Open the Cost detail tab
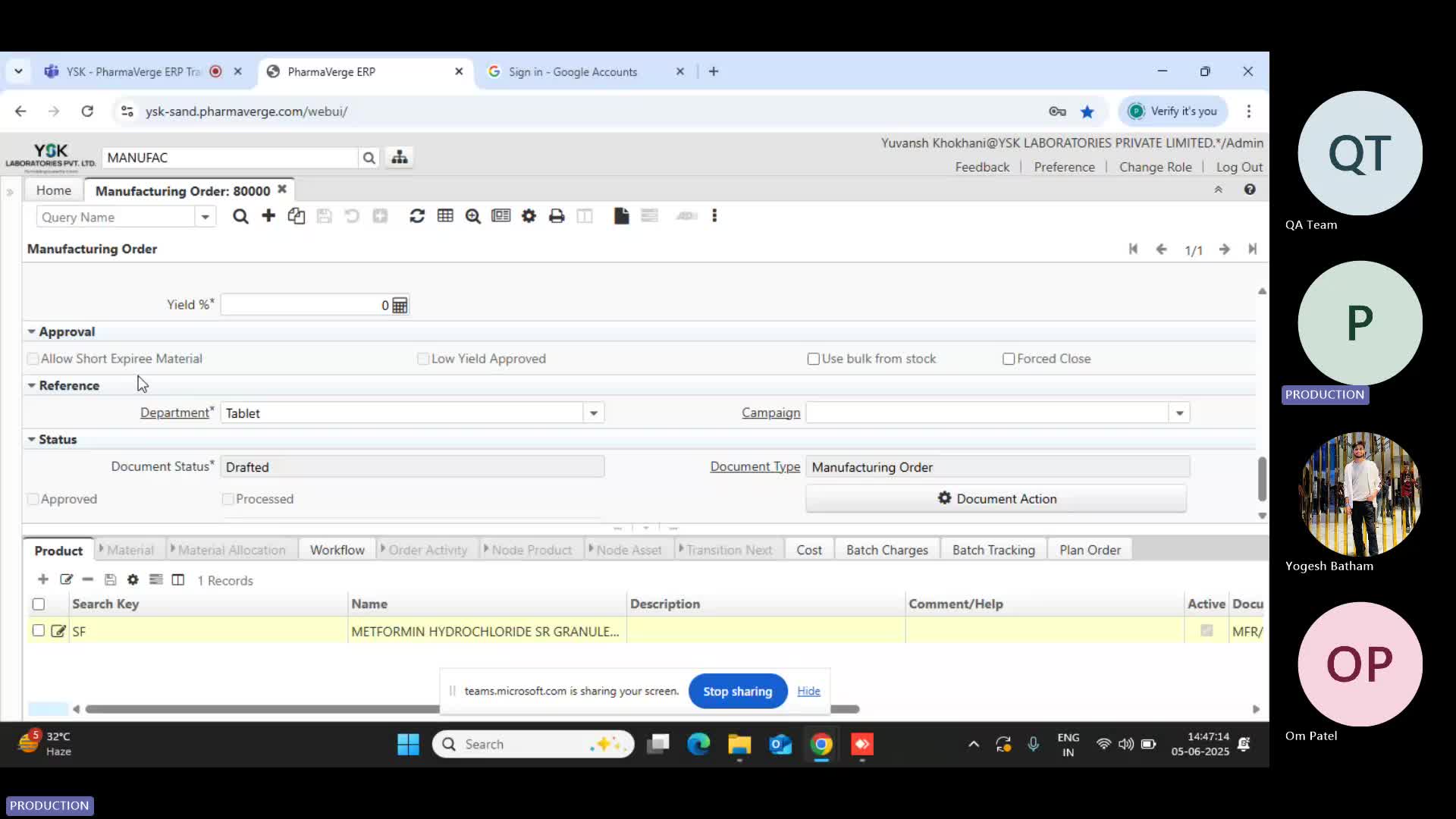The height and width of the screenshot is (819, 1456). pyautogui.click(x=809, y=550)
